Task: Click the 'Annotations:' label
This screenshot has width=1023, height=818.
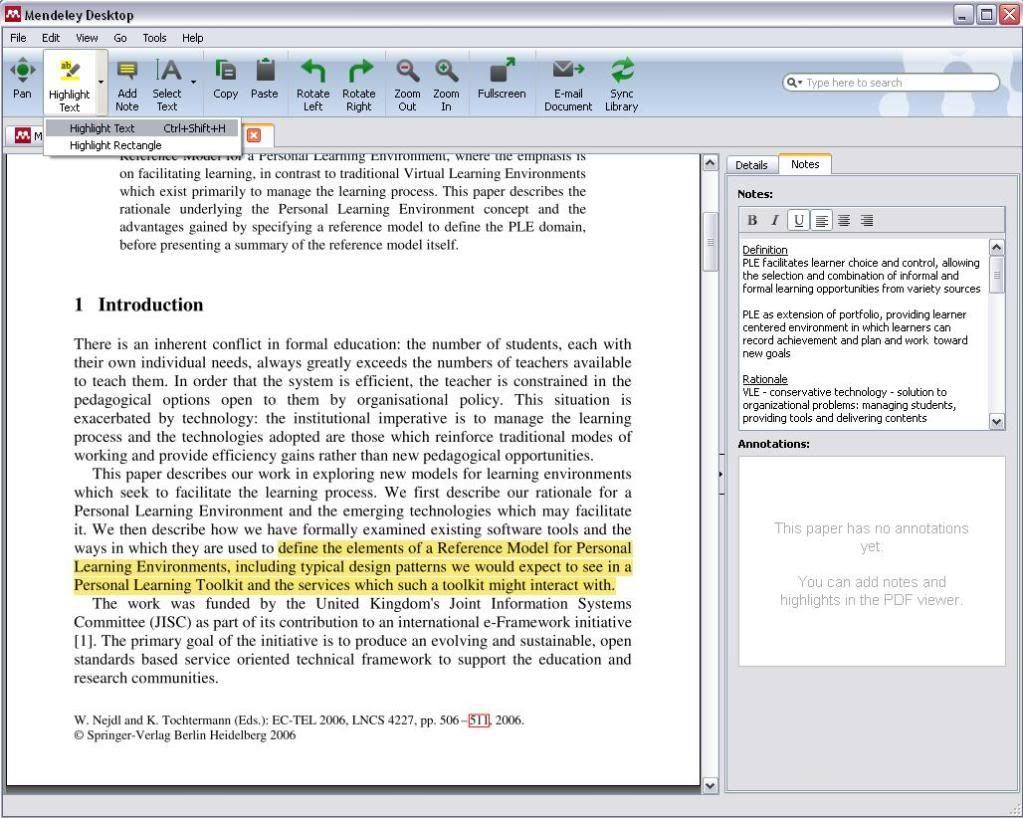Action: point(774,444)
